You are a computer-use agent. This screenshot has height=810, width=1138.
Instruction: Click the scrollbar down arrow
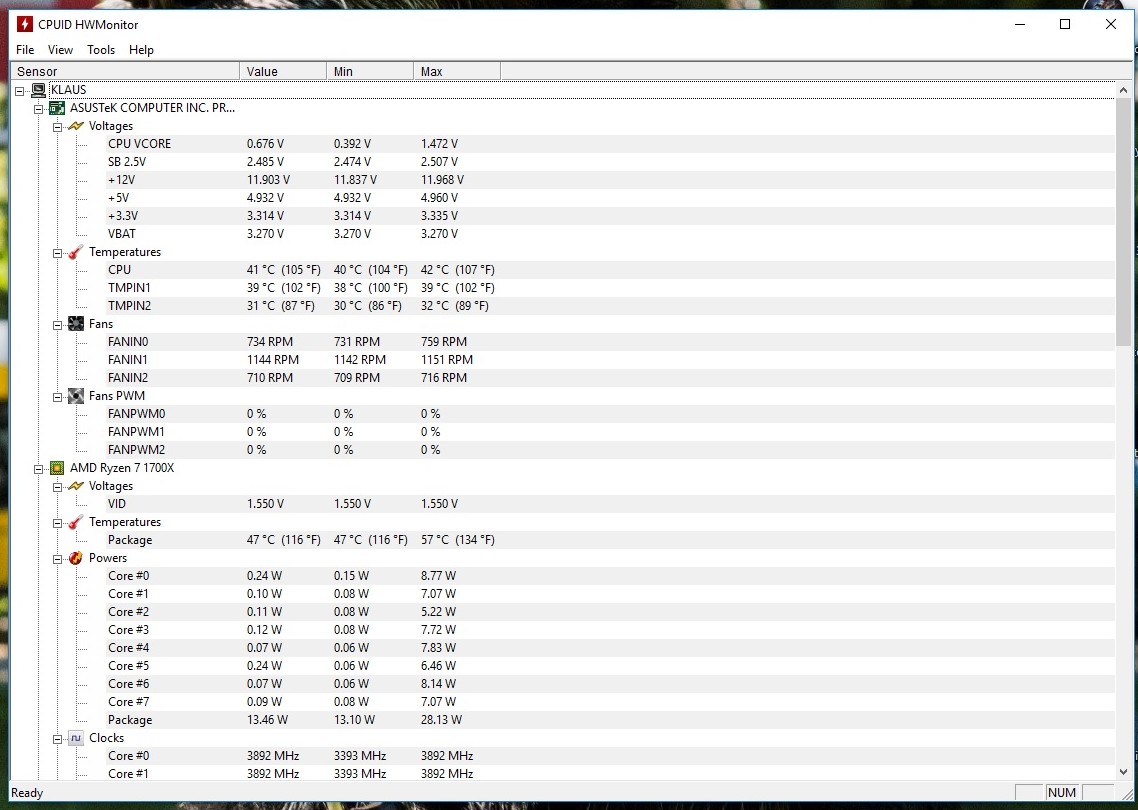pyautogui.click(x=1123, y=772)
